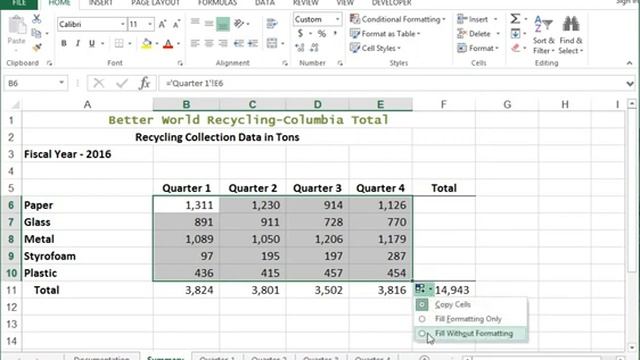The width and height of the screenshot is (640, 360).
Task: Select the Fill Formatting Only option
Action: 471,319
